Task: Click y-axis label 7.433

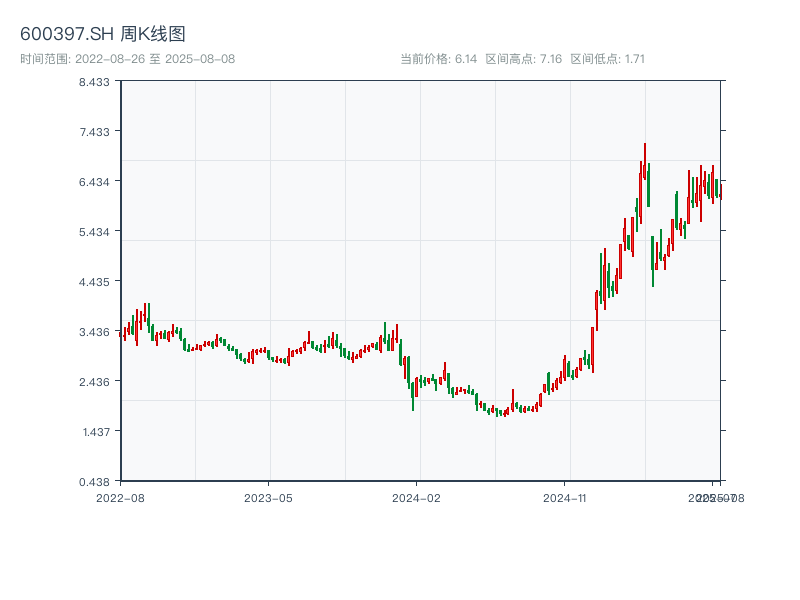Action: point(94,132)
